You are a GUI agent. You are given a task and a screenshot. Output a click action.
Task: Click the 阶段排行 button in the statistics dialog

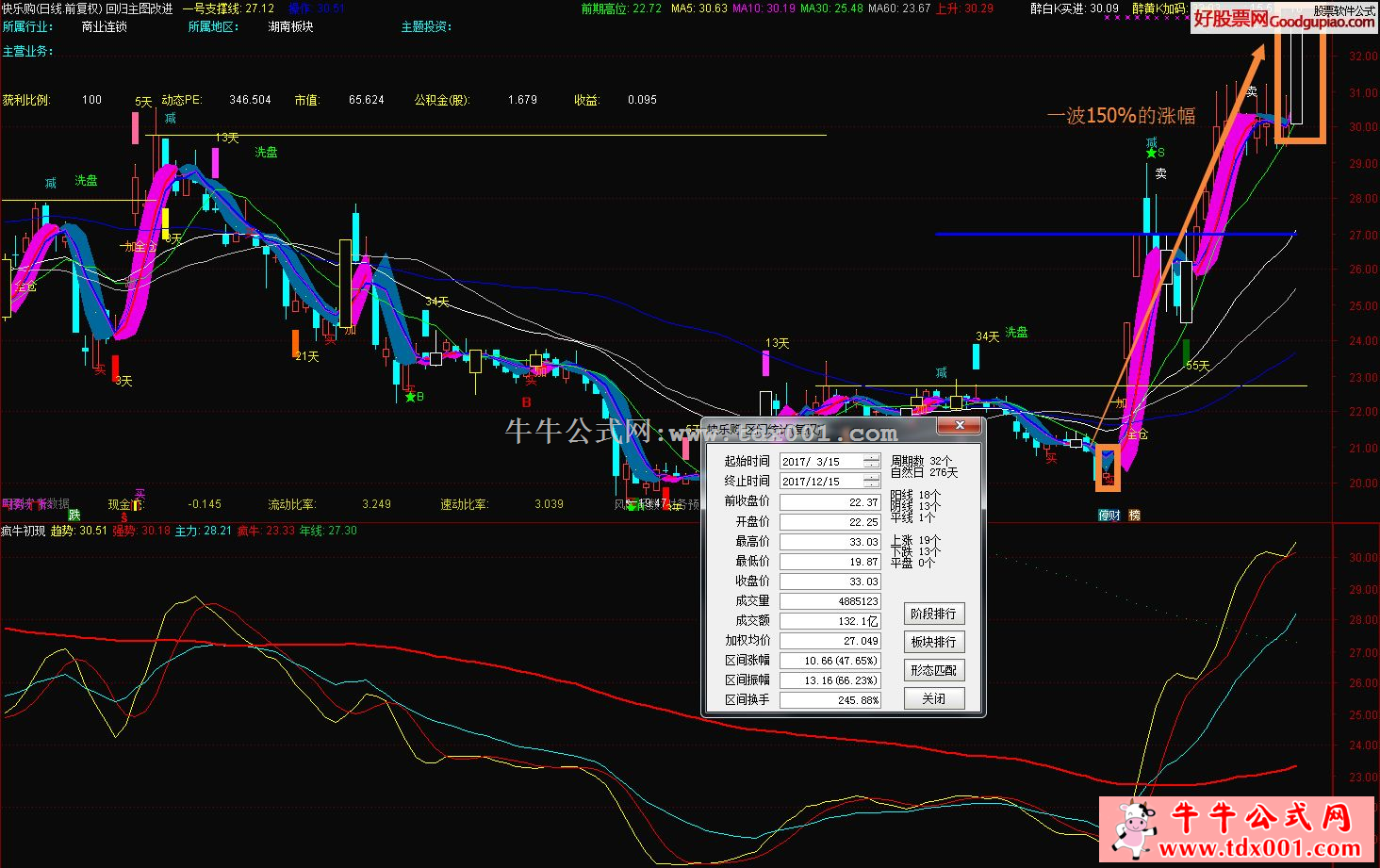pos(933,614)
